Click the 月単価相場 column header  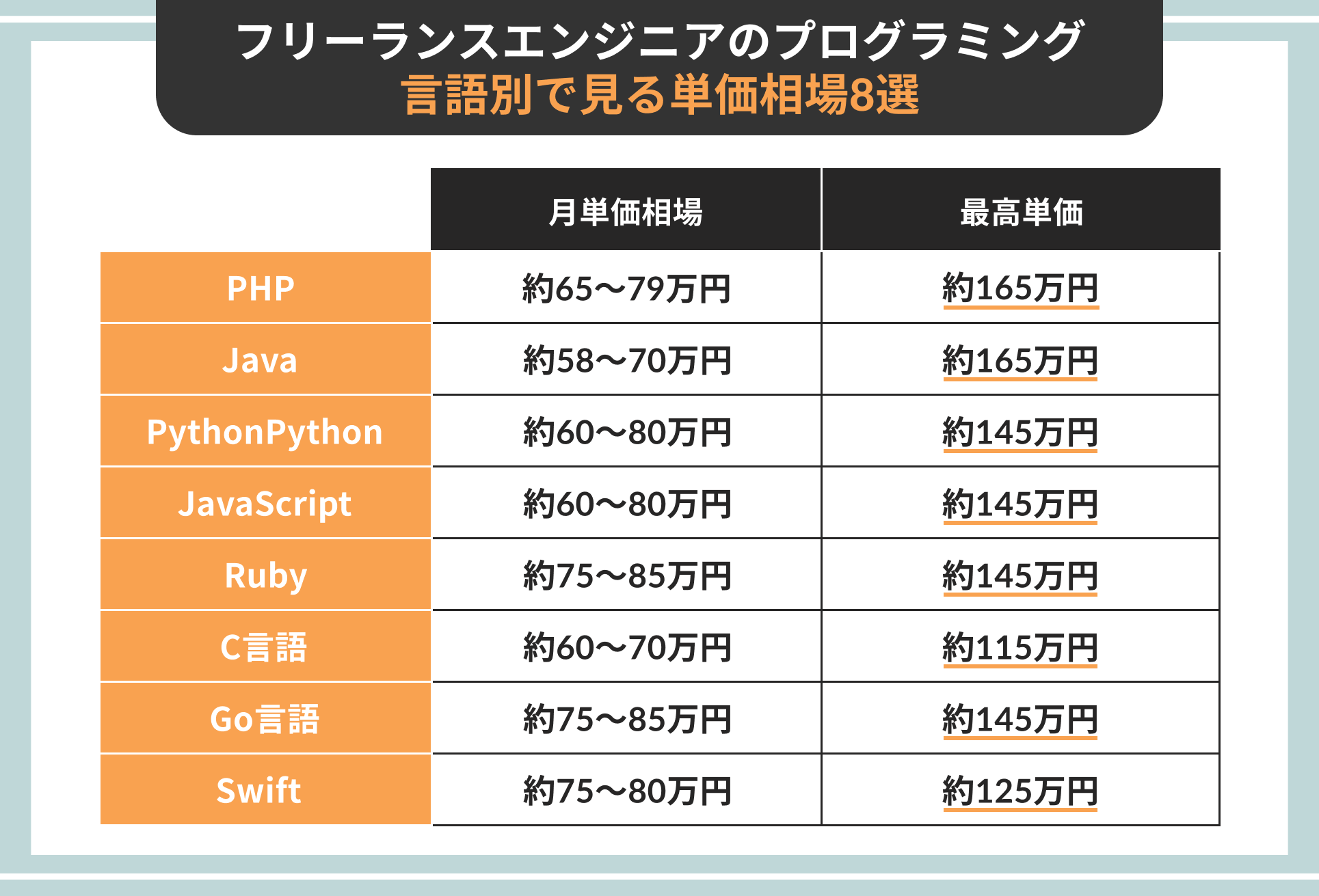click(x=626, y=210)
